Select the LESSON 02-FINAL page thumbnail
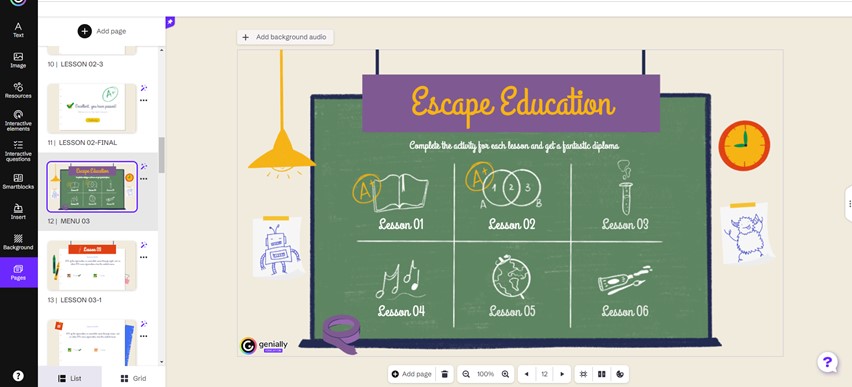 coord(92,108)
